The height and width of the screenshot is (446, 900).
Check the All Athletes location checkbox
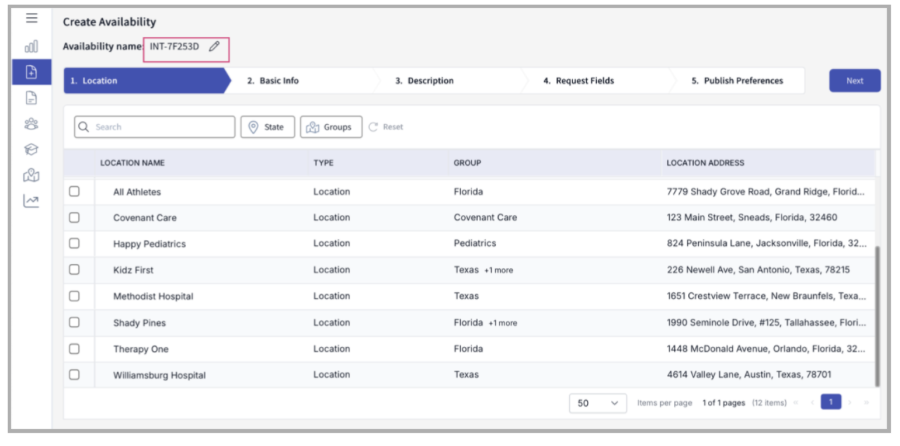74,192
